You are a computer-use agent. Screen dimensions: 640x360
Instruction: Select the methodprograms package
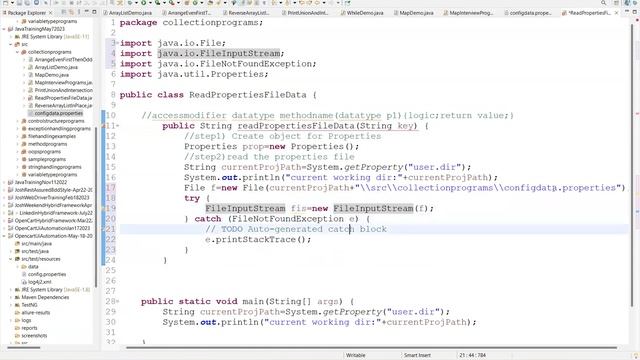coord(47,144)
